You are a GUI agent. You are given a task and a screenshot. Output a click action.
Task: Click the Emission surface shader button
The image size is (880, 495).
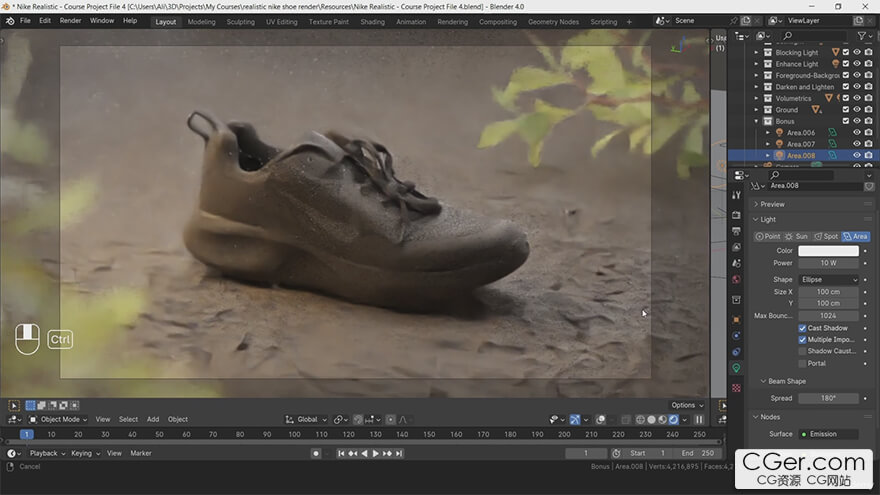(x=828, y=434)
